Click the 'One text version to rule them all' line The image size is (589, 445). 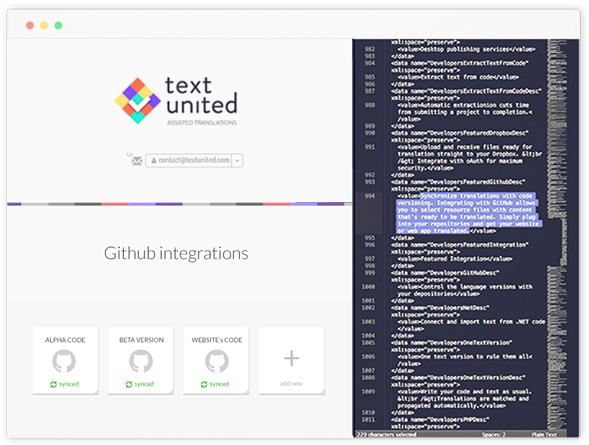coord(465,357)
